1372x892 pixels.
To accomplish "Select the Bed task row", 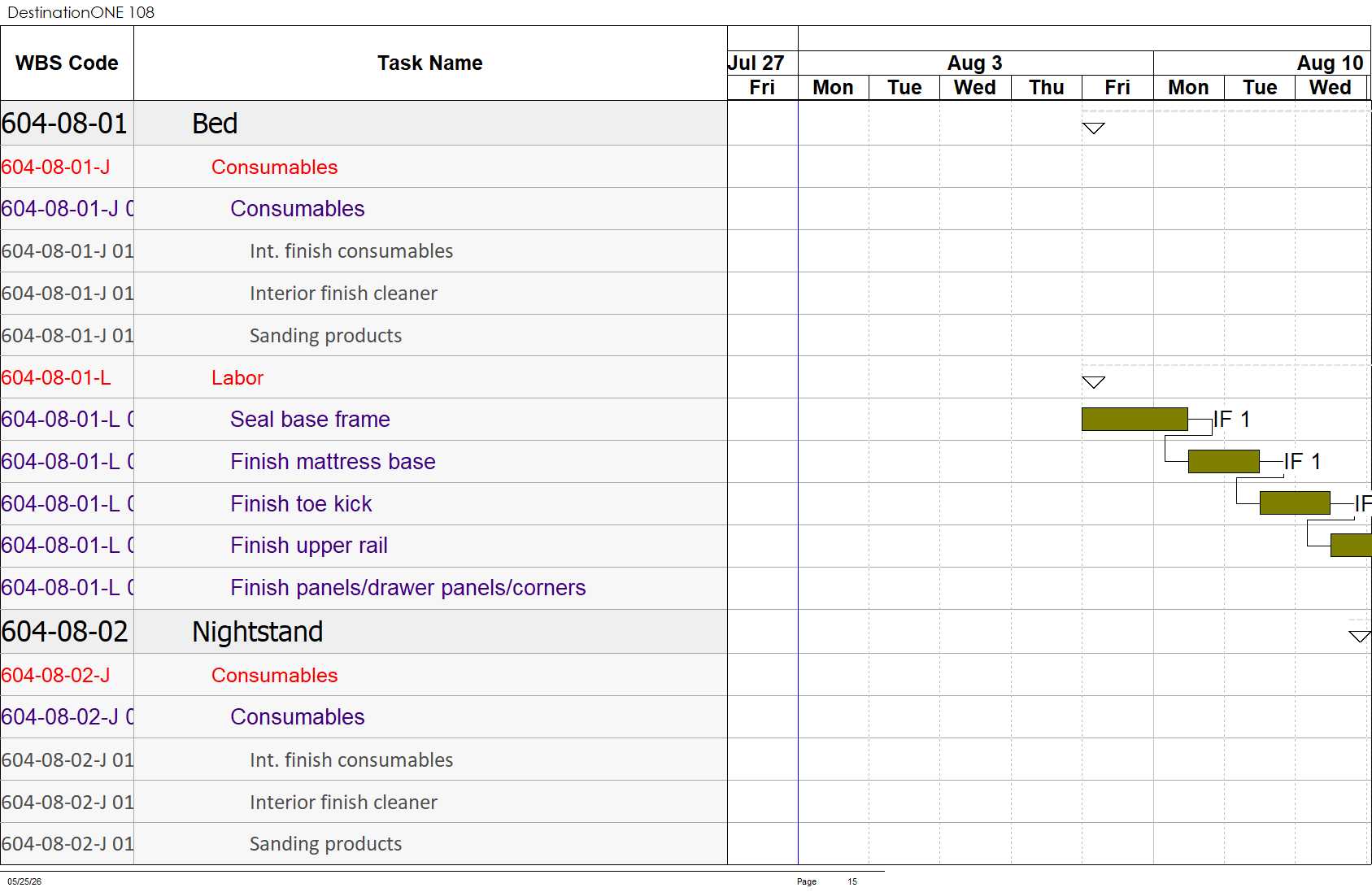I will [364, 124].
